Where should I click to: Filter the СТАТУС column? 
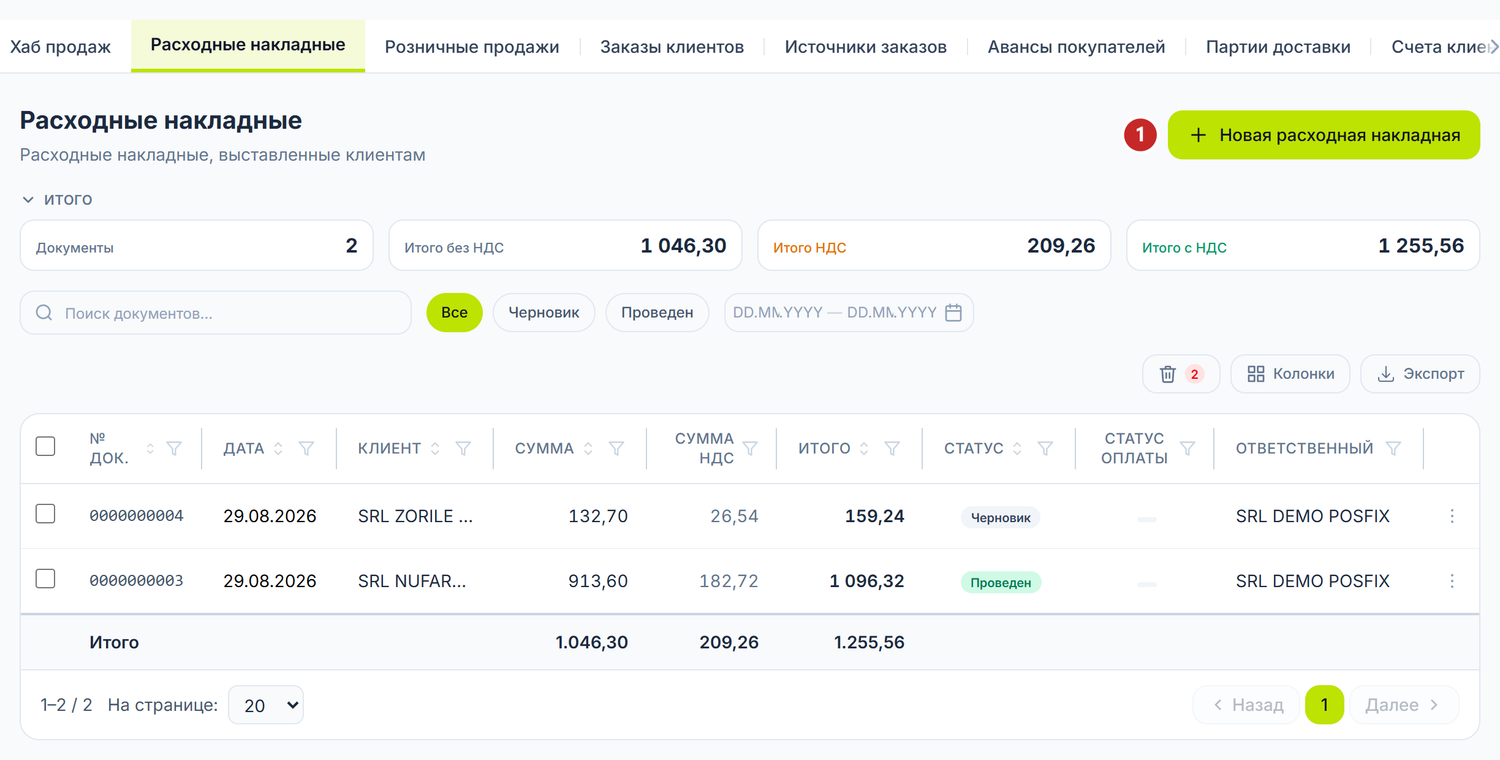click(x=1045, y=449)
